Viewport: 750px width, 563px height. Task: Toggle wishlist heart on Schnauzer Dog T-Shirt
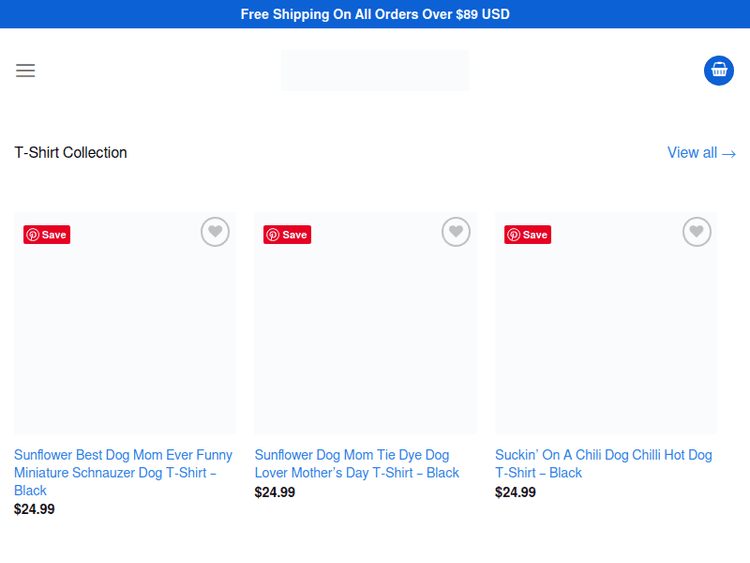(x=215, y=232)
